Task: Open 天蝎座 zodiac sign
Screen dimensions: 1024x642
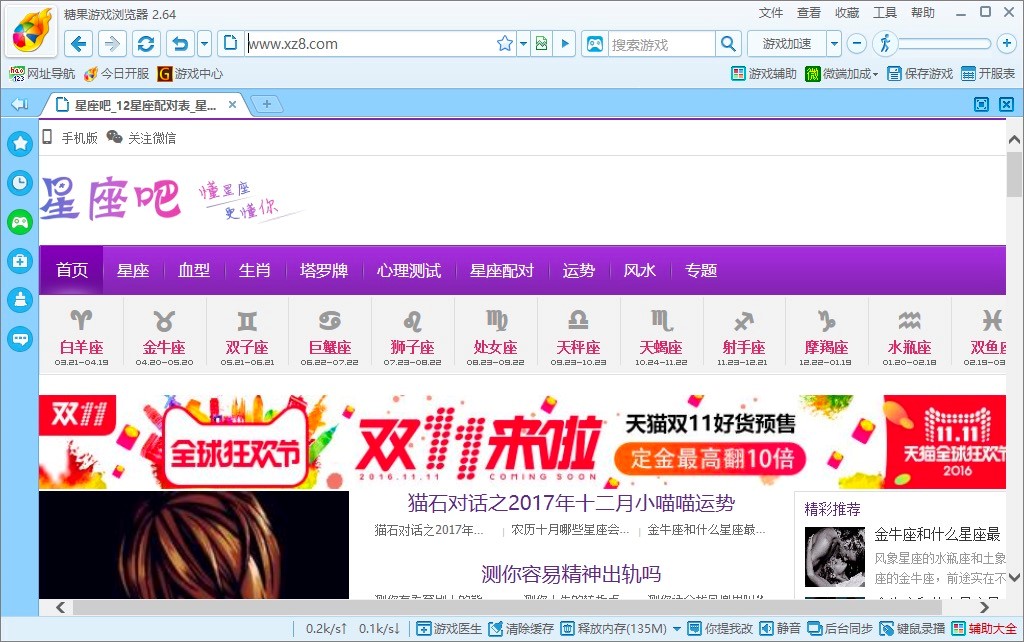Action: point(661,337)
